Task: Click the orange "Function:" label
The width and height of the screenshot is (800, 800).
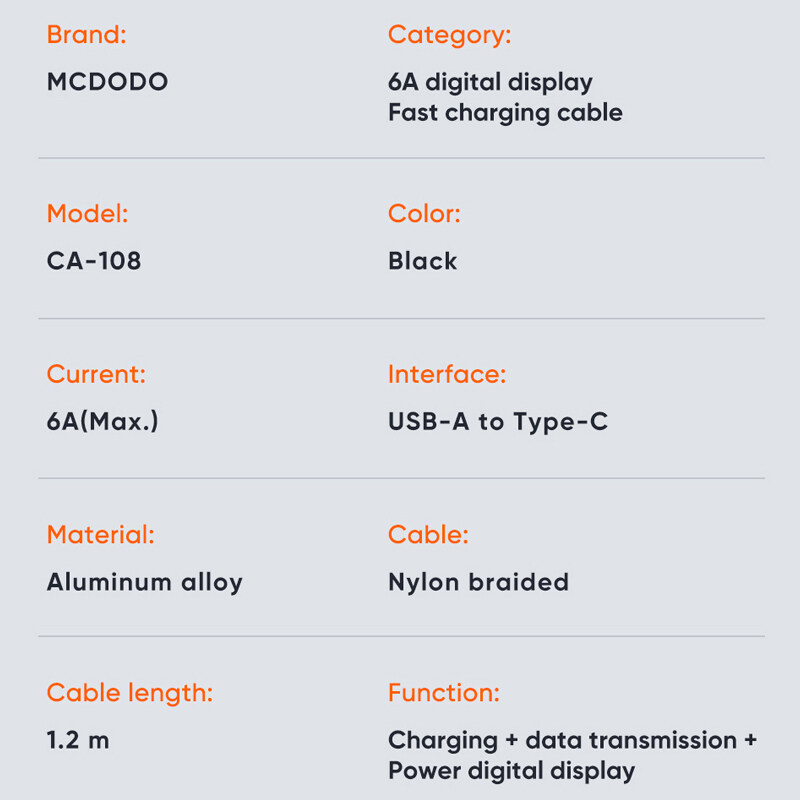Action: [x=443, y=693]
